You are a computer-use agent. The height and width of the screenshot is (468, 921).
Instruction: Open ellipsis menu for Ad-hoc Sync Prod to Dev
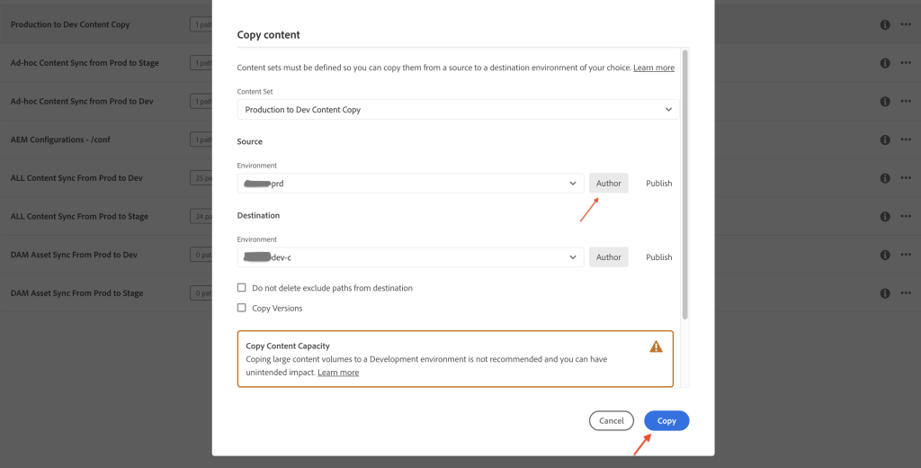coord(905,101)
